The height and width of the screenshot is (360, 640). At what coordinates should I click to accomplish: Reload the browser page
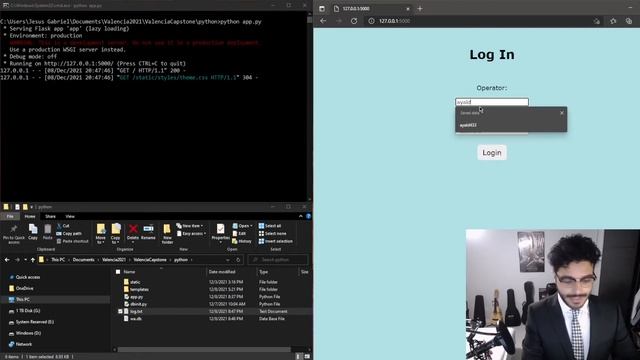click(x=354, y=21)
